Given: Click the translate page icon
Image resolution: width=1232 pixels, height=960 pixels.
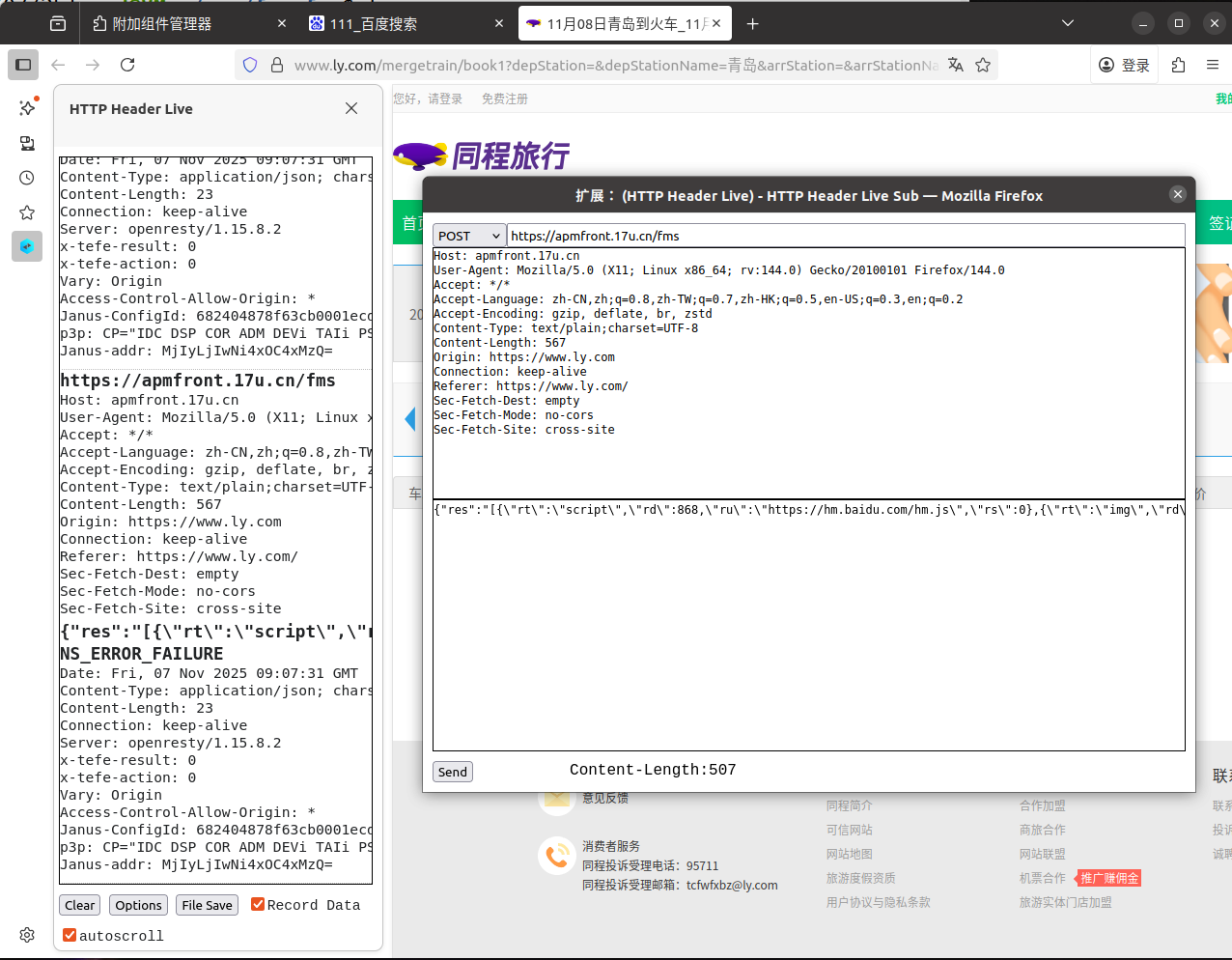Looking at the screenshot, I should 956,65.
